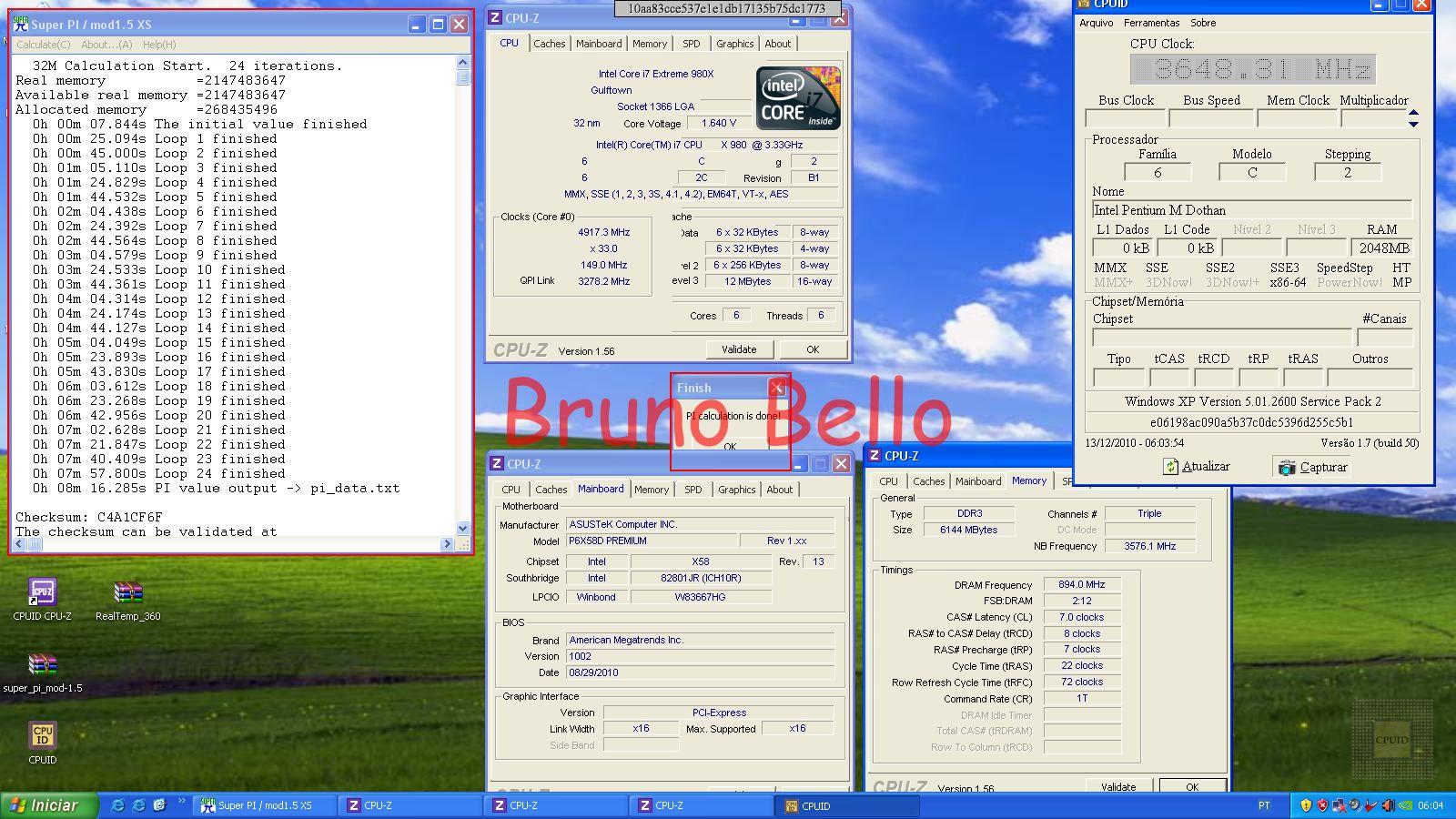Viewport: 1456px width, 819px height.
Task: Click the green NVIDIA tray icon
Action: tap(1405, 805)
